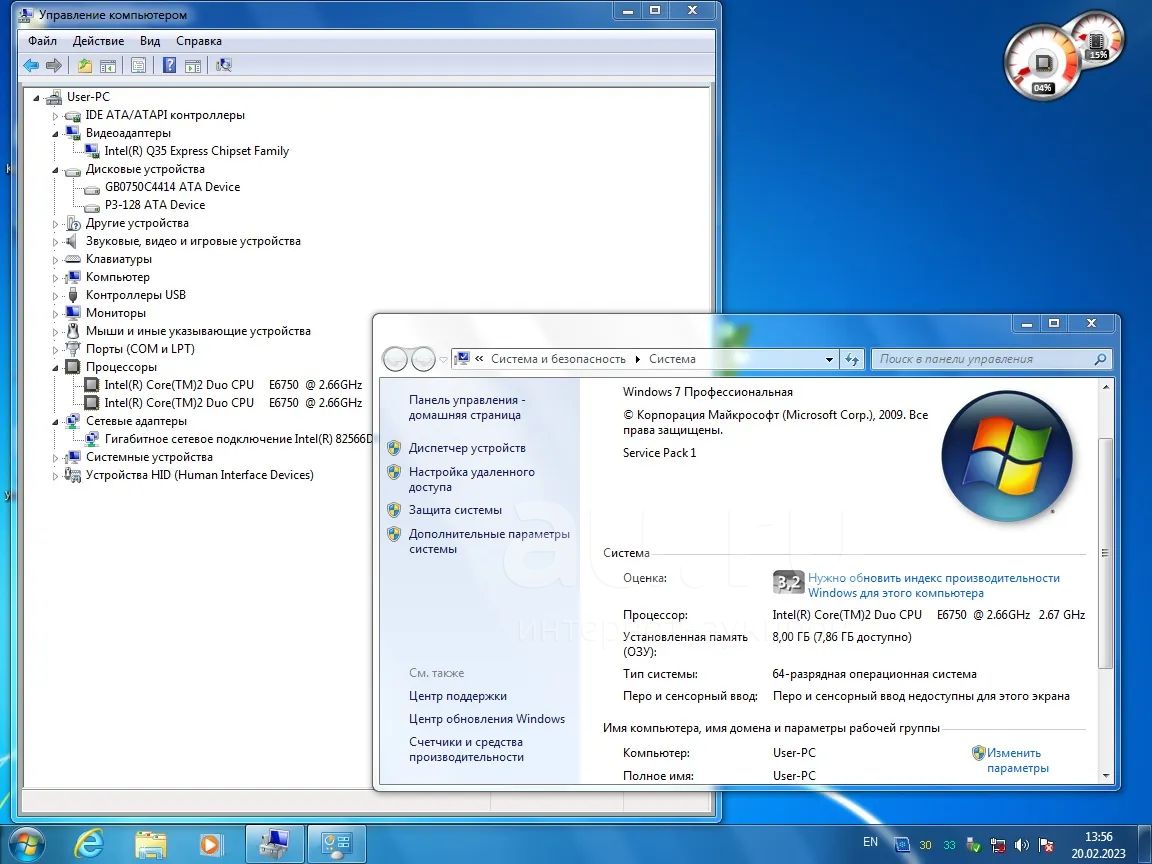The width and height of the screenshot is (1152, 864).
Task: Expand the Клавиатуры node
Action: click(55, 260)
